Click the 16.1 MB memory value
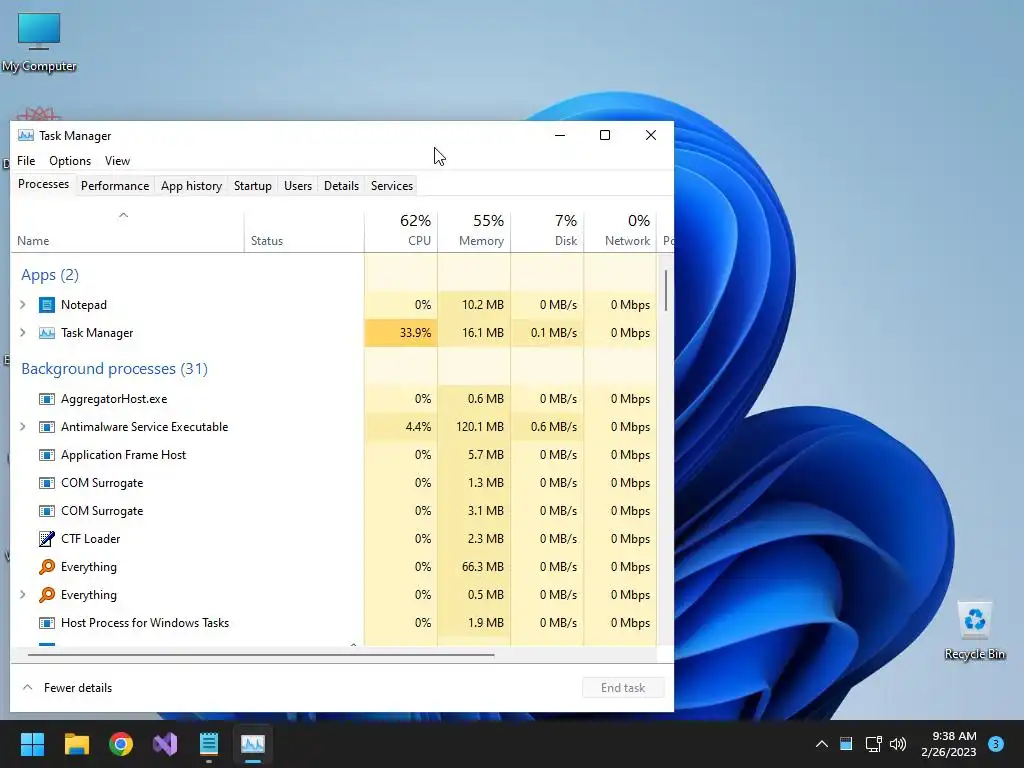This screenshot has height=768, width=1024. 483,333
